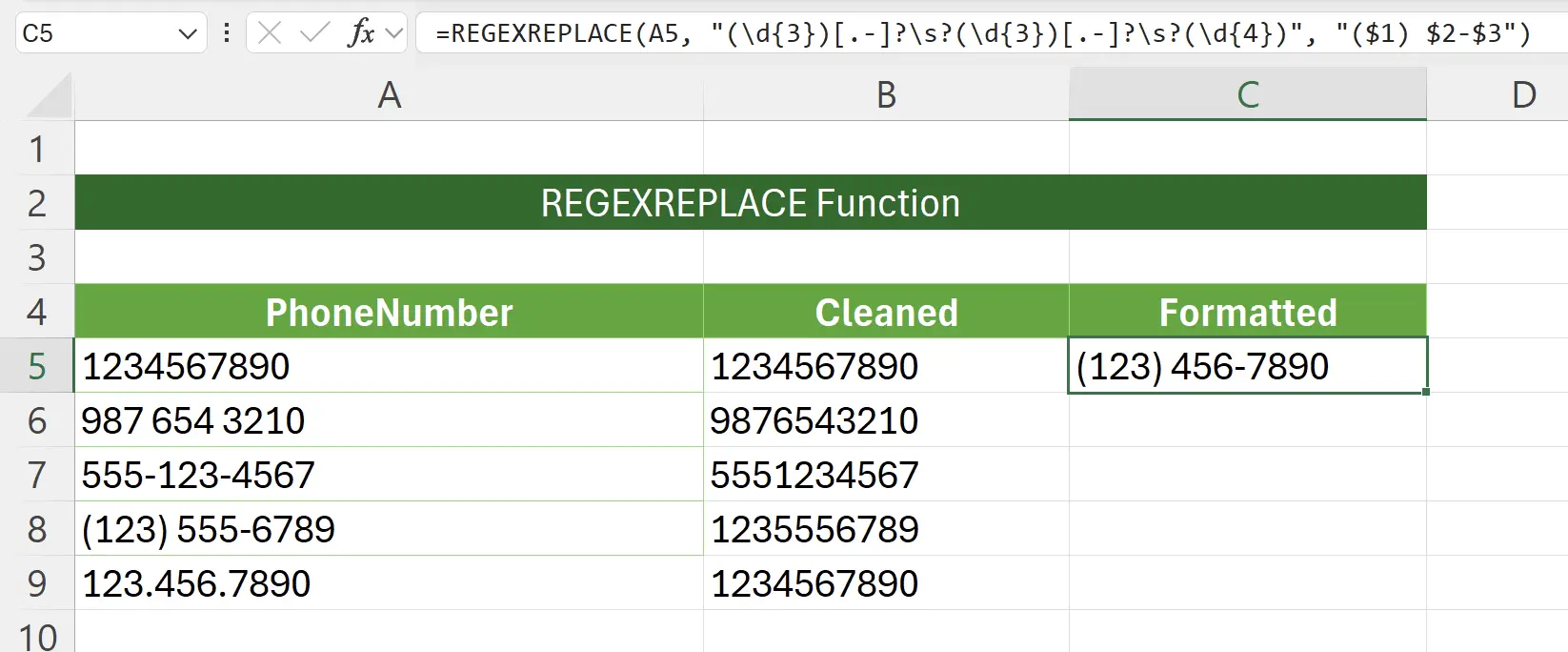
Task: Select row 4 header
Action: (37, 312)
